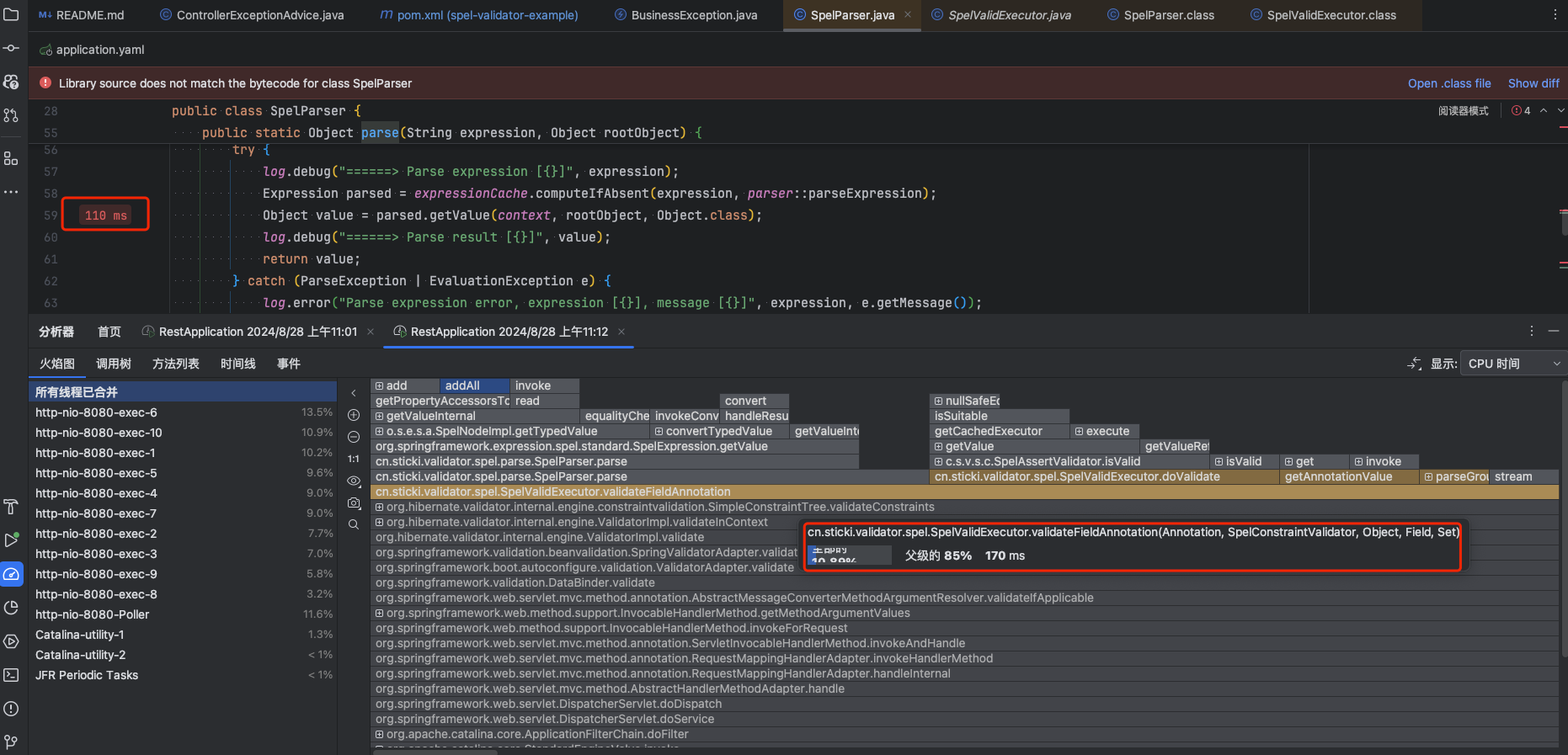Open the Pull Requests sidebar icon
The width and height of the screenshot is (1568, 755).
point(11,115)
